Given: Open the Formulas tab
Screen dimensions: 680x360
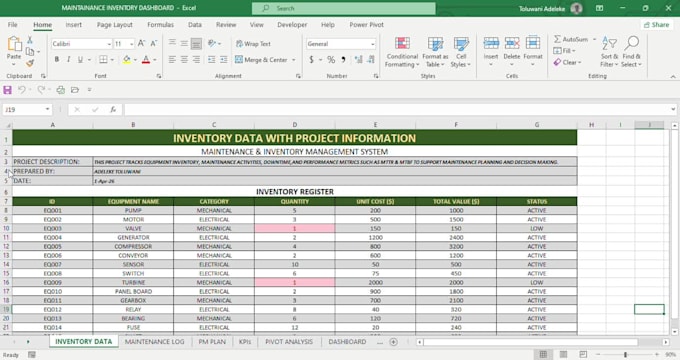Looking at the screenshot, I should point(160,25).
